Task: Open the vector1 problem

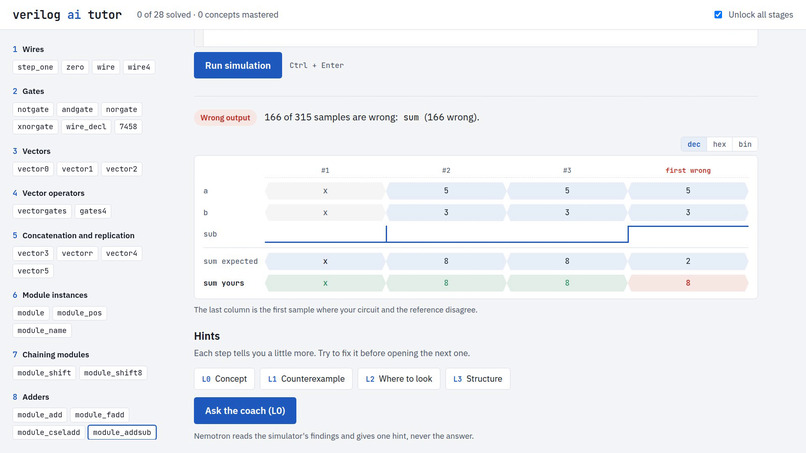Action: 77,169
